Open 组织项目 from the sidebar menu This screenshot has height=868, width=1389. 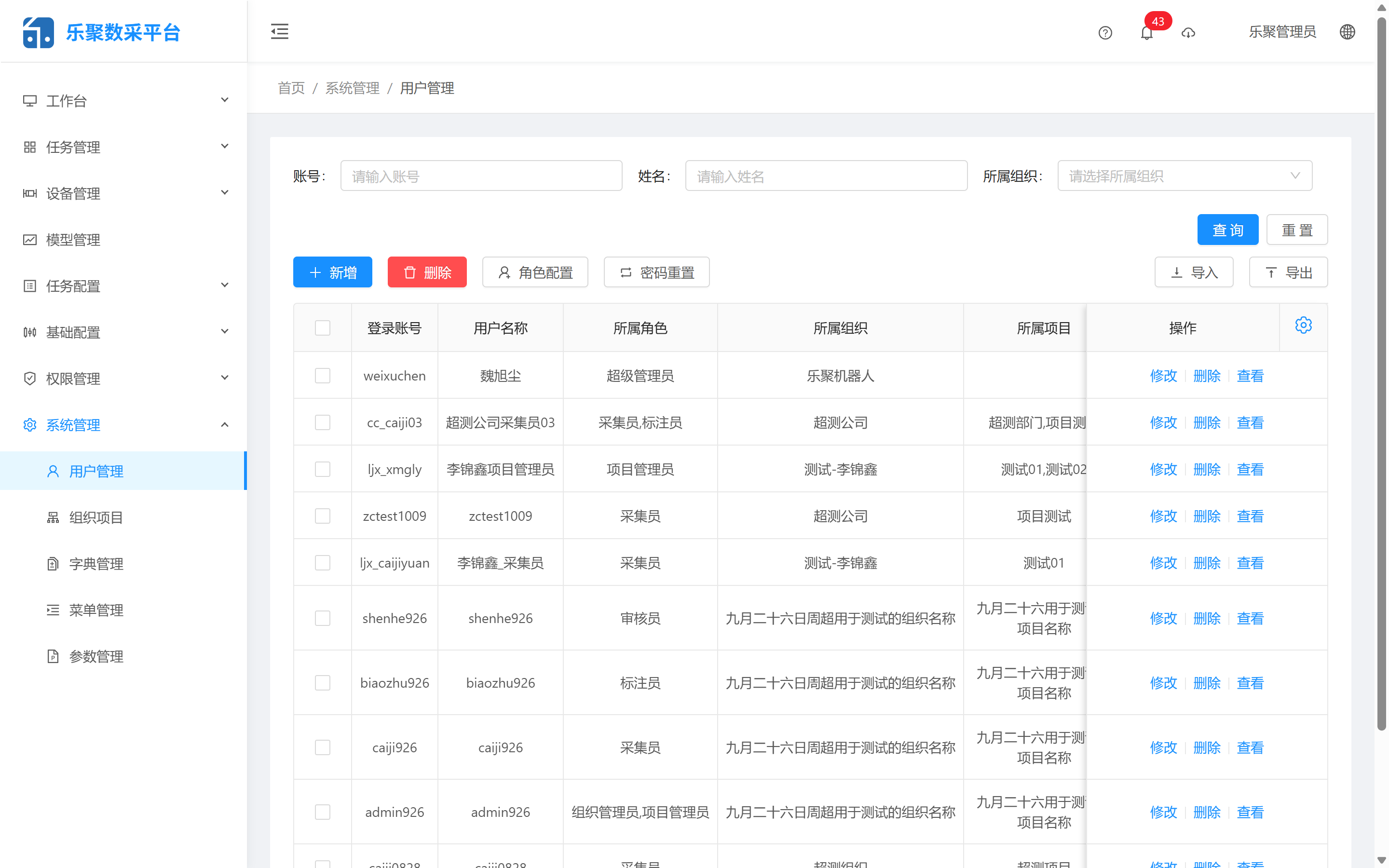(95, 516)
